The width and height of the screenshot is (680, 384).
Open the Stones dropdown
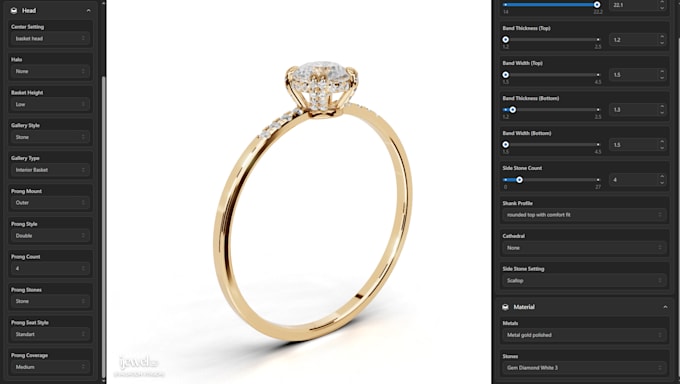(x=584, y=368)
